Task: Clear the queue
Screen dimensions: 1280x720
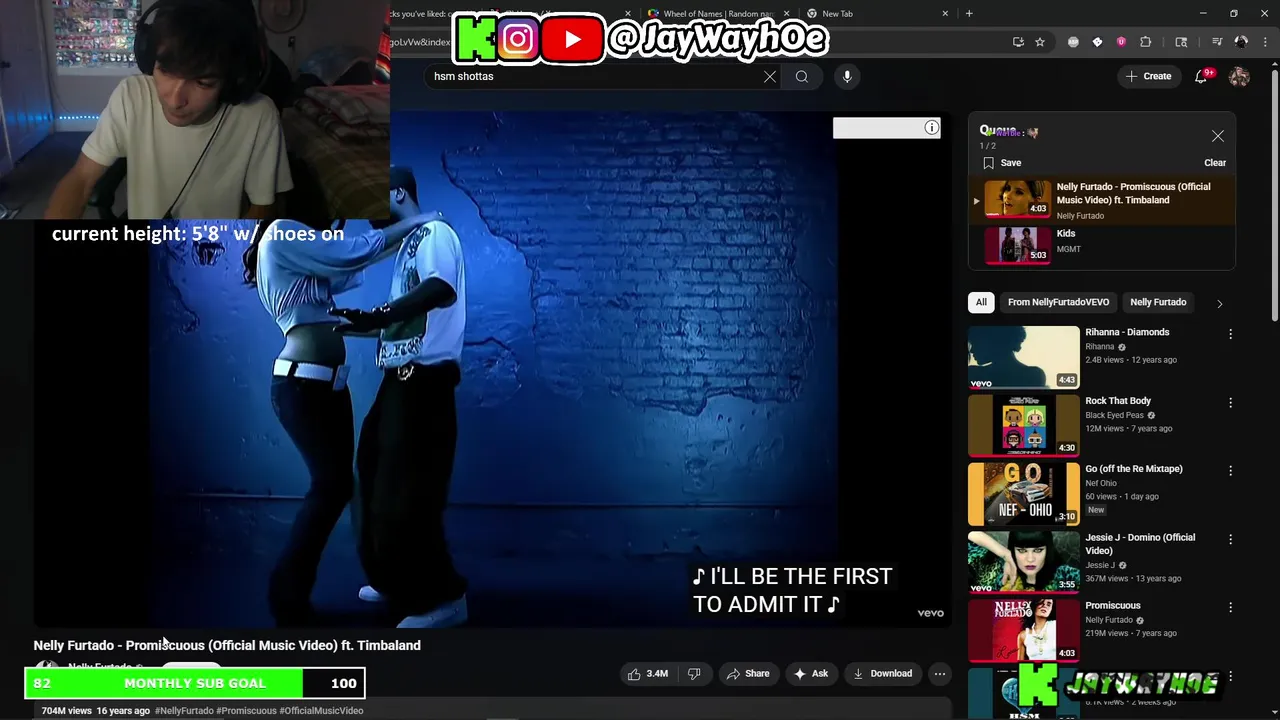Action: coord(1215,163)
